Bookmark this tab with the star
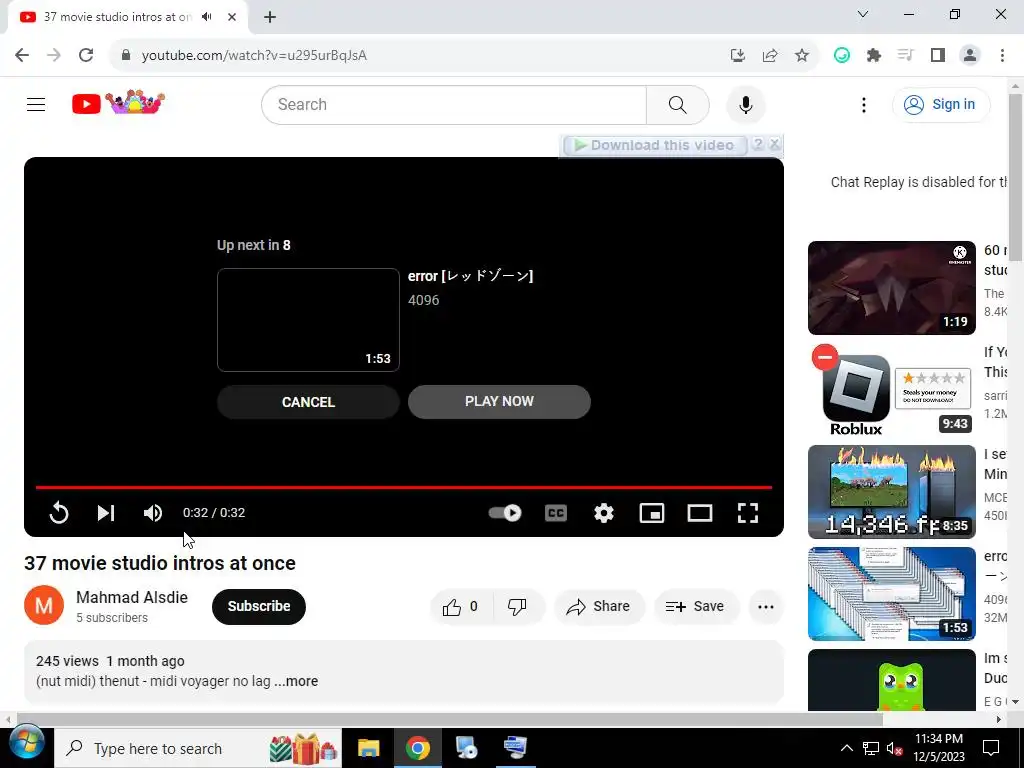 coord(802,56)
